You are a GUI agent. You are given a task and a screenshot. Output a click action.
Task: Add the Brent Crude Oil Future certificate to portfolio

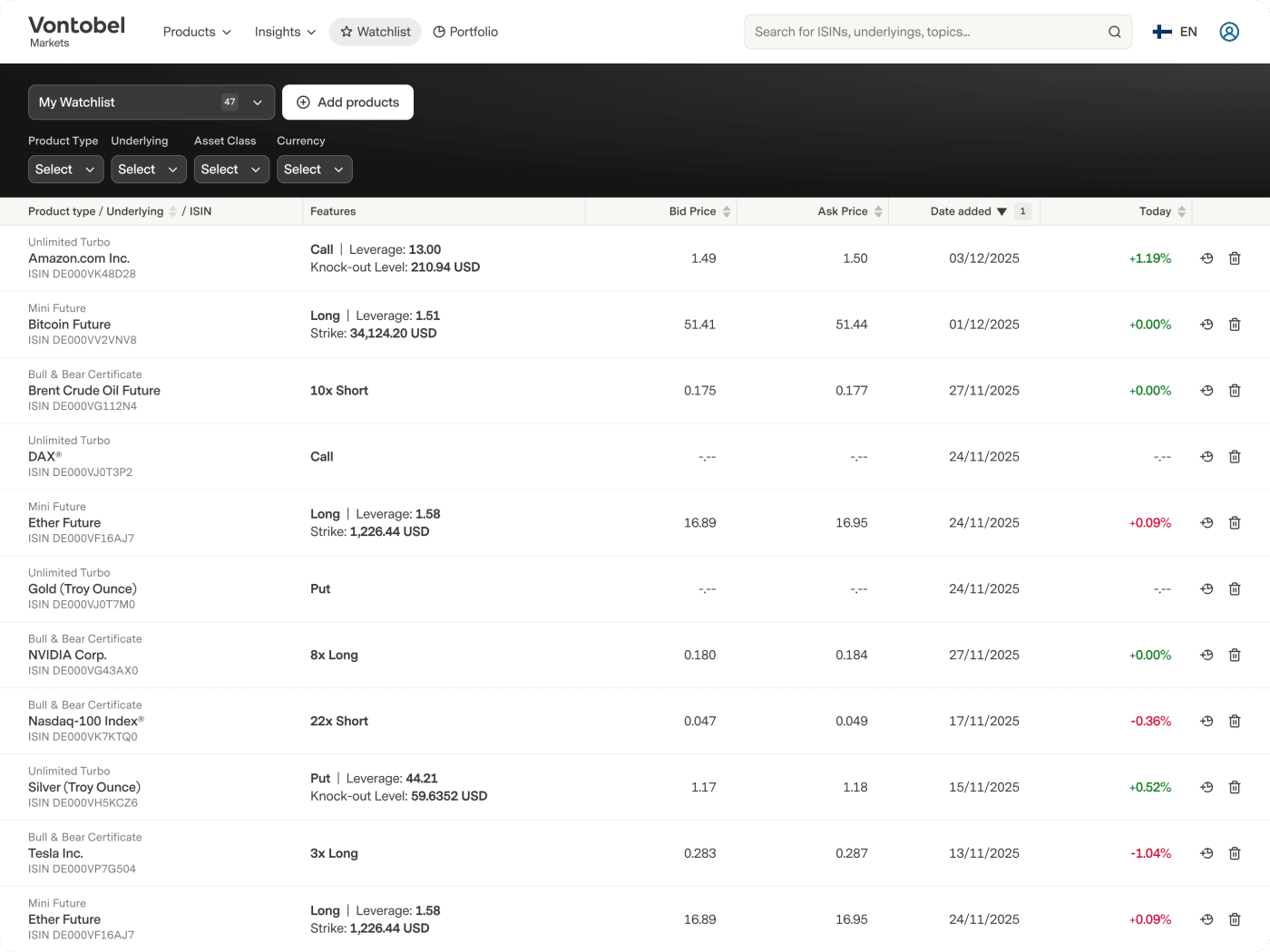[1206, 391]
